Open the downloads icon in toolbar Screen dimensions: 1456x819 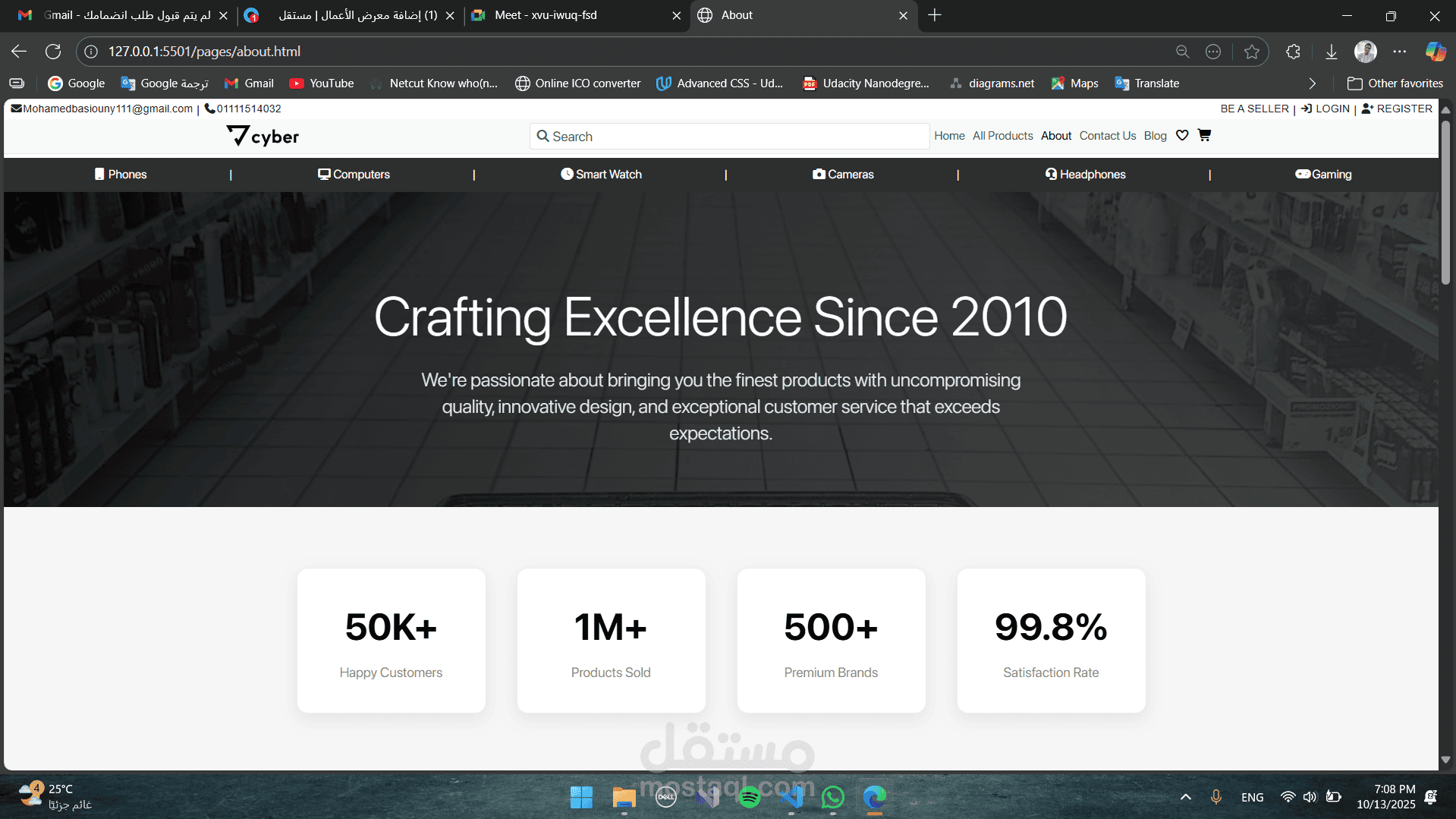click(x=1332, y=52)
